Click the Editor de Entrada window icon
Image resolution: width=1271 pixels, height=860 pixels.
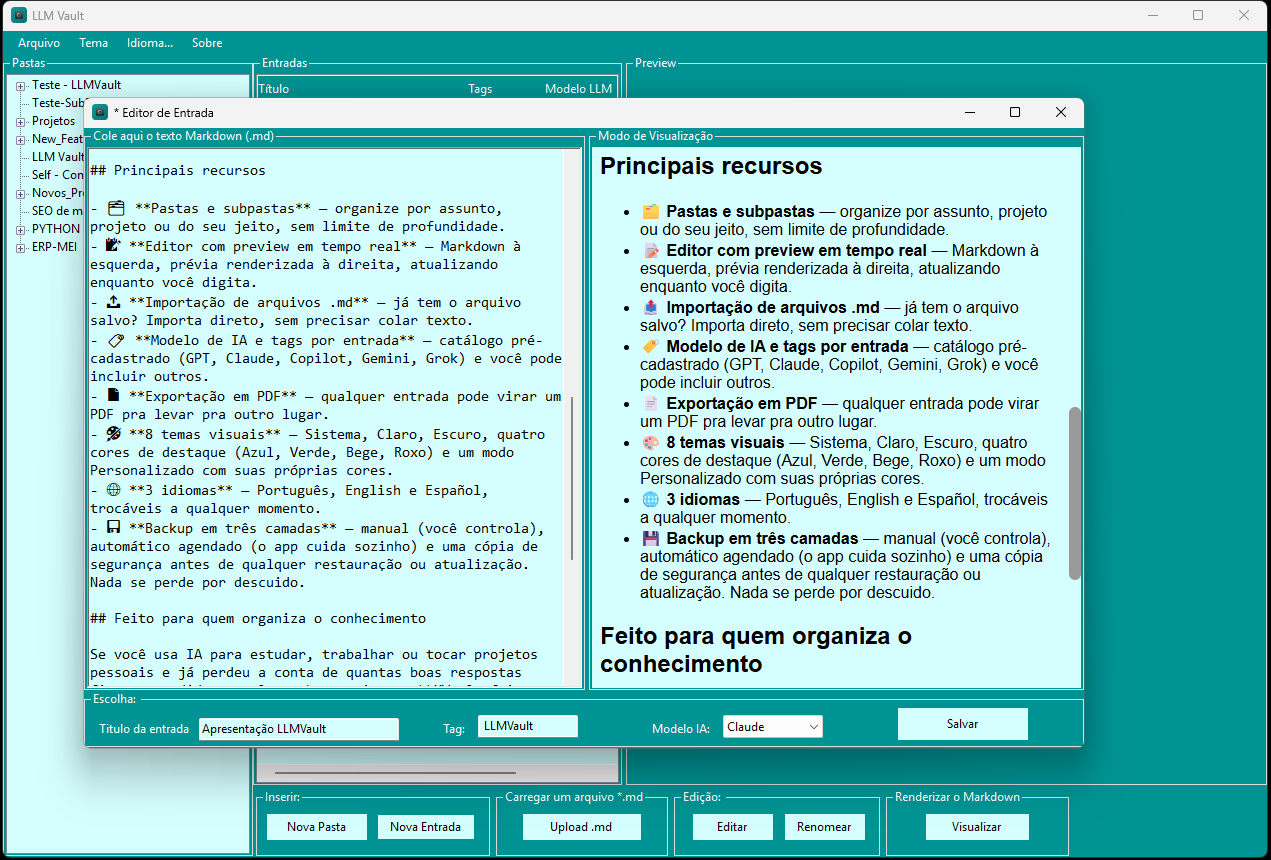click(x=100, y=112)
